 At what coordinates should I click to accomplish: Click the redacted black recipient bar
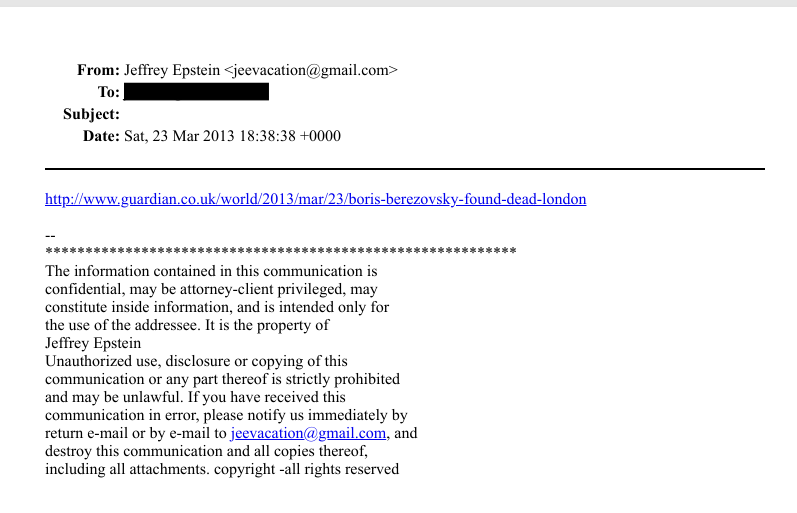tap(196, 92)
